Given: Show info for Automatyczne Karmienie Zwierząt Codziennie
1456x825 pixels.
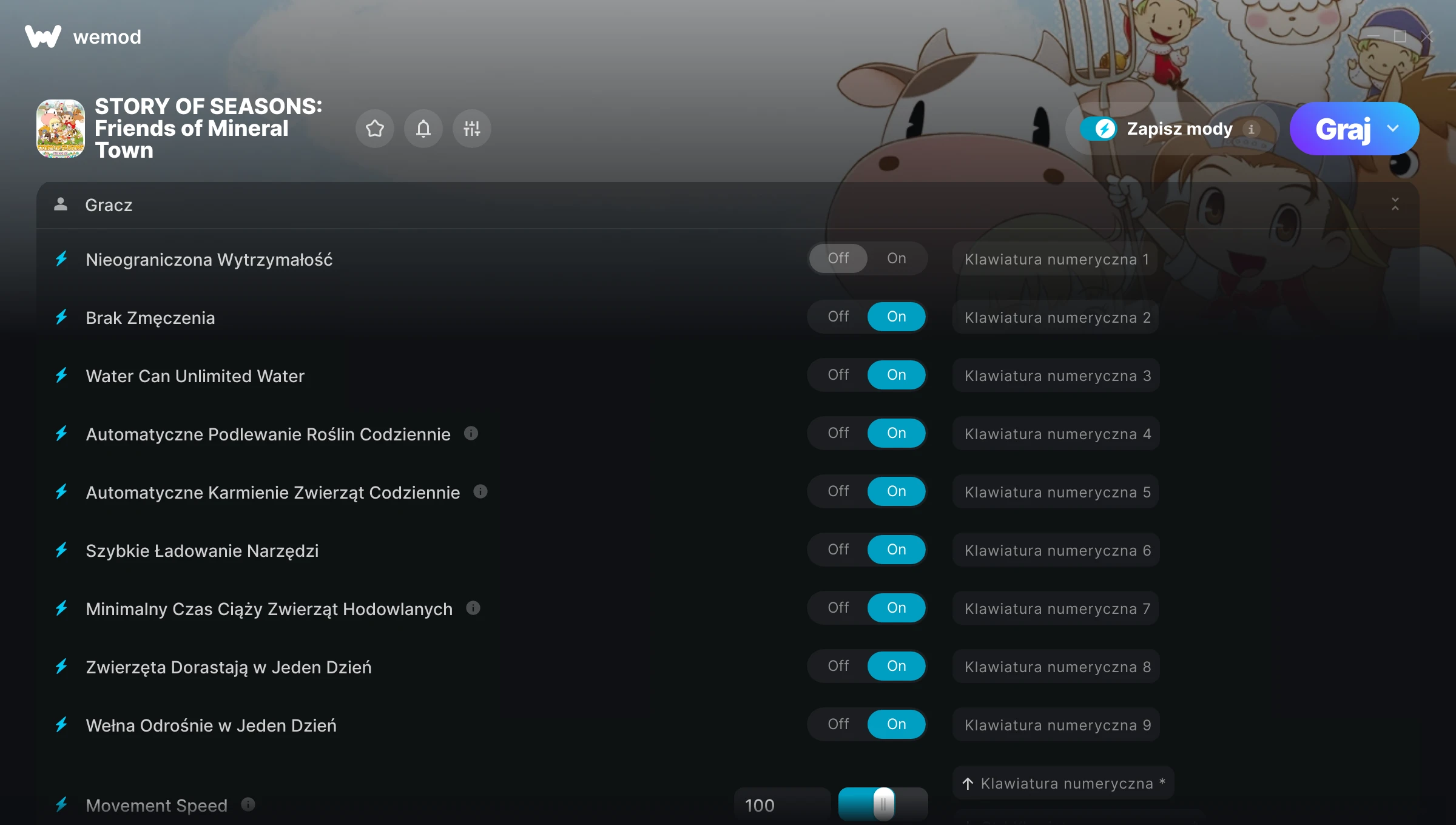Looking at the screenshot, I should 480,491.
